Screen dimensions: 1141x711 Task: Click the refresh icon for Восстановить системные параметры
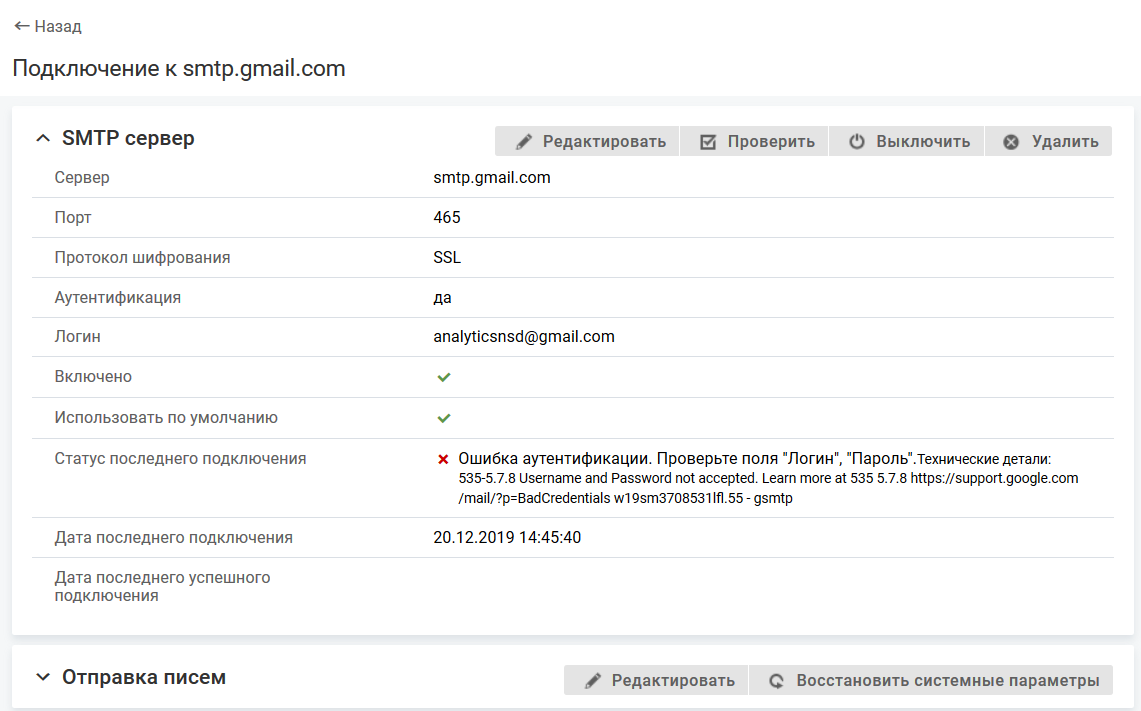[776, 681]
